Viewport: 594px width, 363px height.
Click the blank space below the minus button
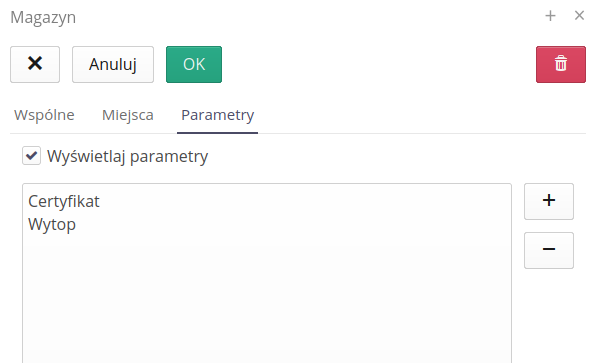point(549,316)
